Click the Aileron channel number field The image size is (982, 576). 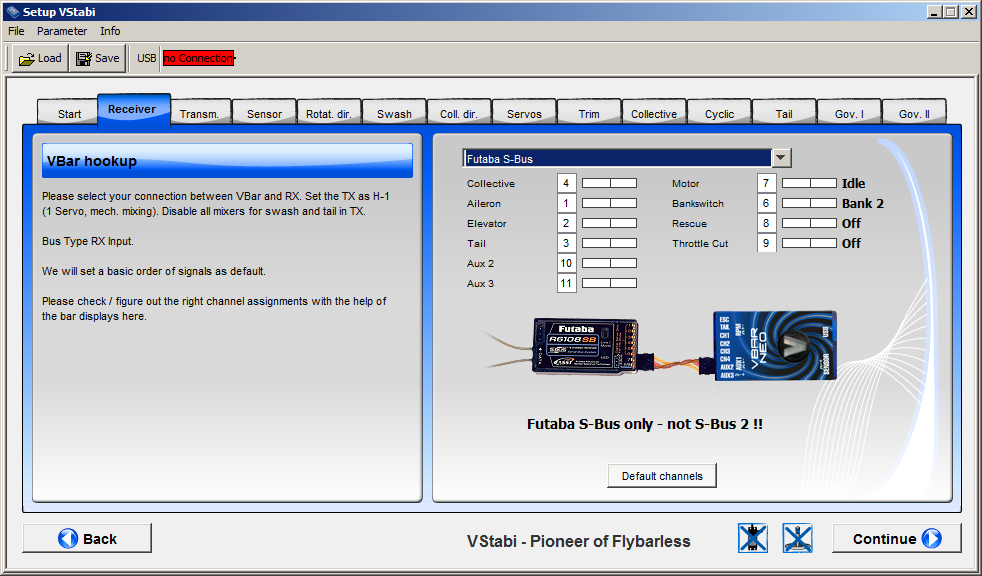coord(566,203)
